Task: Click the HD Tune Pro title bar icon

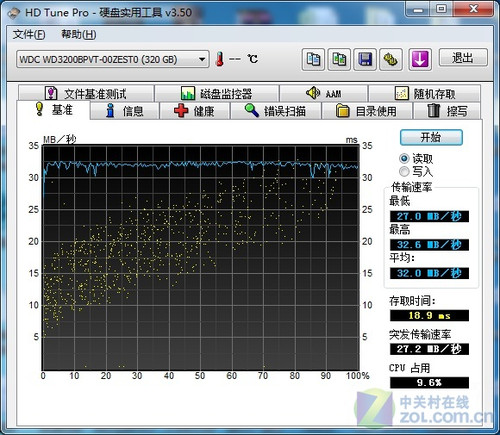Action: click(x=14, y=13)
